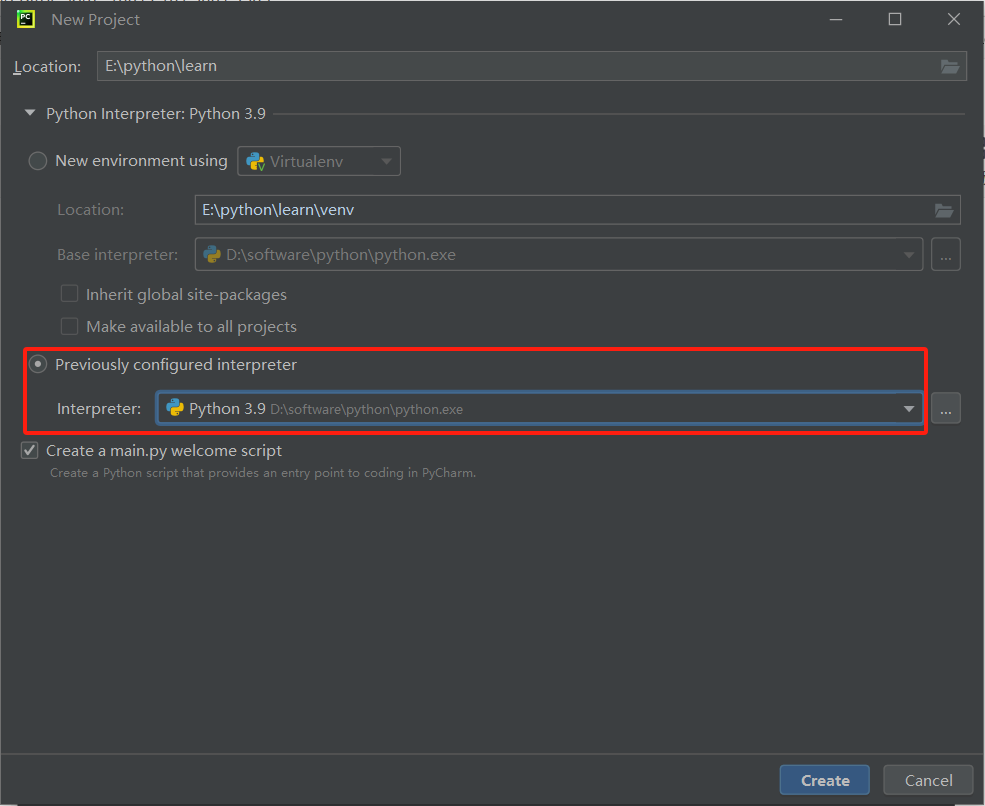Uncheck Create a main.py welcome script

tap(30, 450)
